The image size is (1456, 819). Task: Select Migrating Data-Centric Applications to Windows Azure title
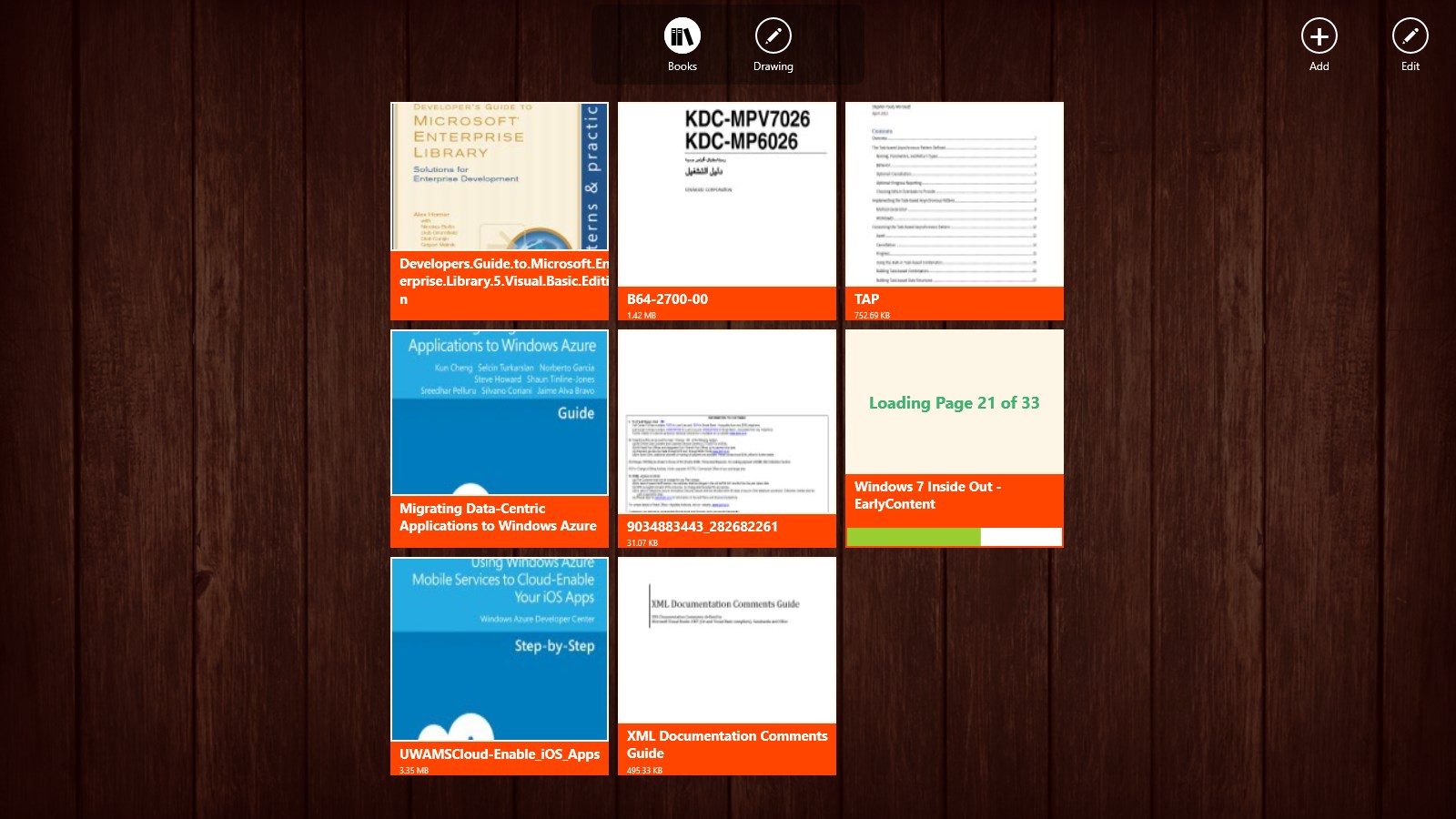pyautogui.click(x=498, y=517)
